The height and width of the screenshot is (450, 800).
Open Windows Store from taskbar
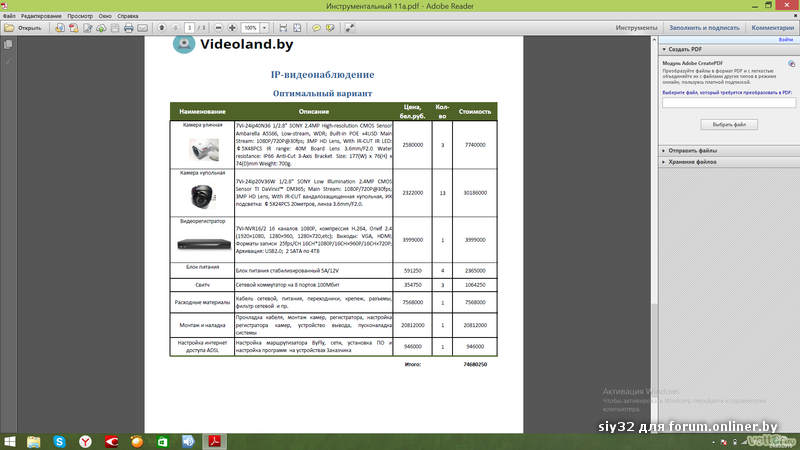[x=162, y=441]
